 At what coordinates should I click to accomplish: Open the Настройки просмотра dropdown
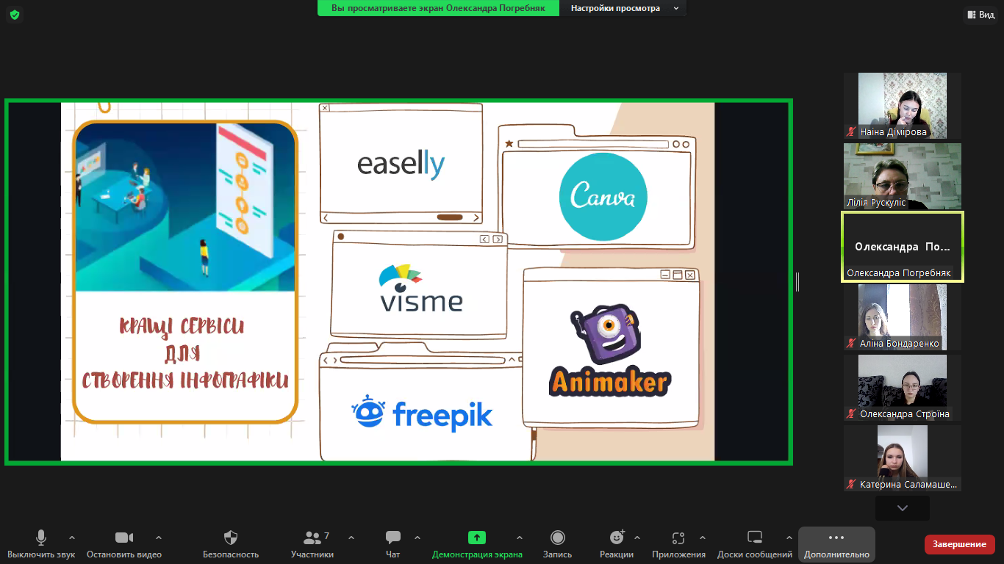click(x=623, y=8)
